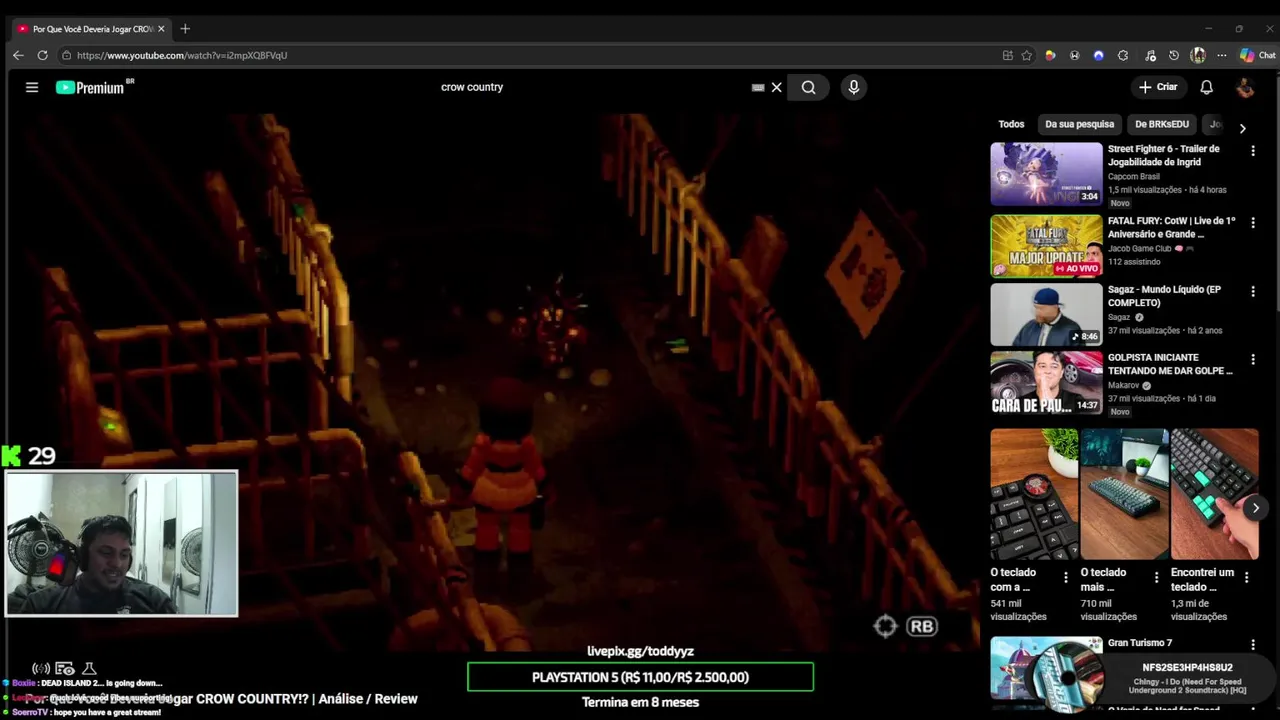Click the Criar button
The width and height of the screenshot is (1280, 720).
pyautogui.click(x=1158, y=87)
